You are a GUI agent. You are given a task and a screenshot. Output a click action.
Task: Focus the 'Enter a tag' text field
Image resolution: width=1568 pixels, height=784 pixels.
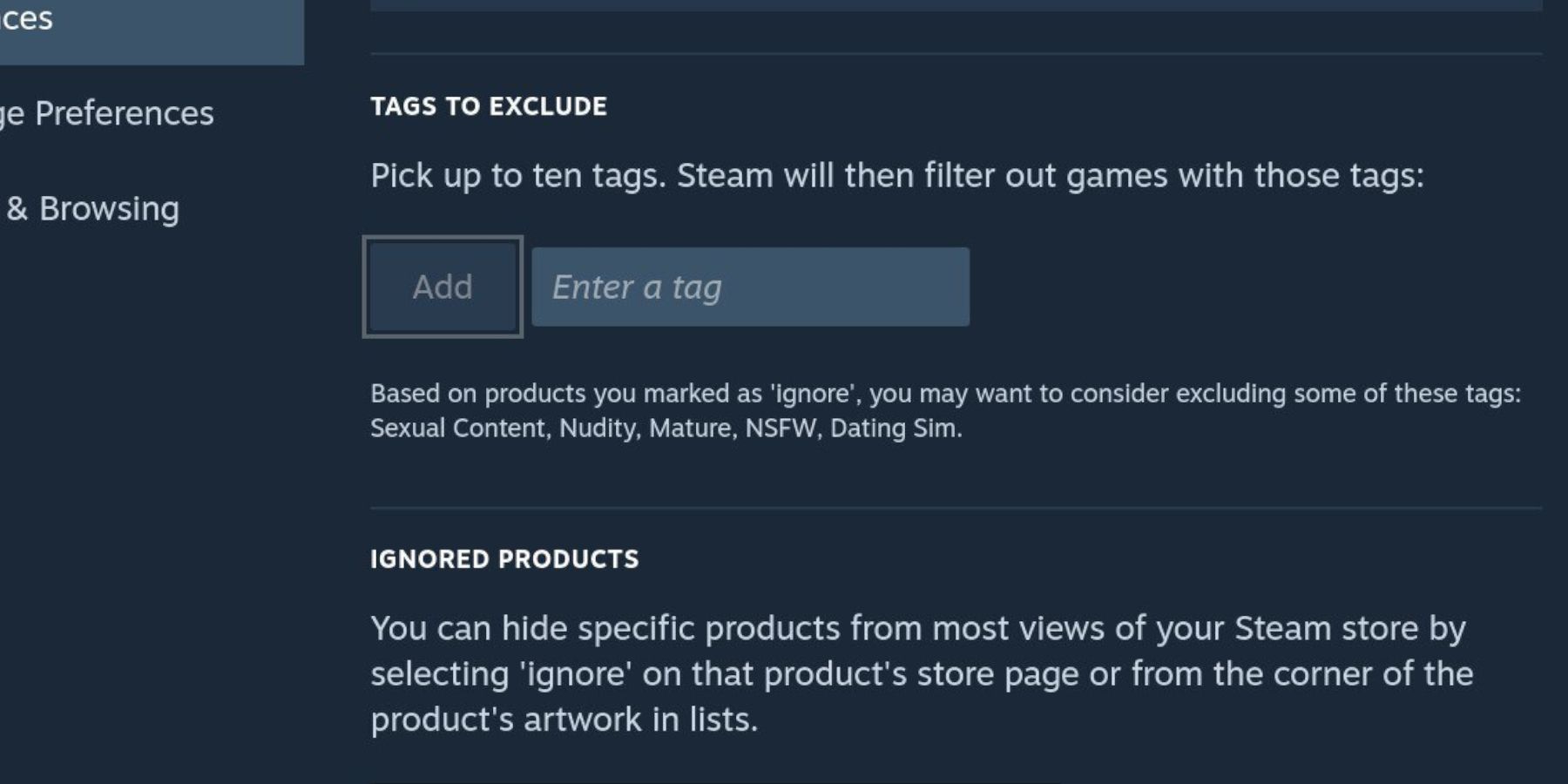coord(750,287)
